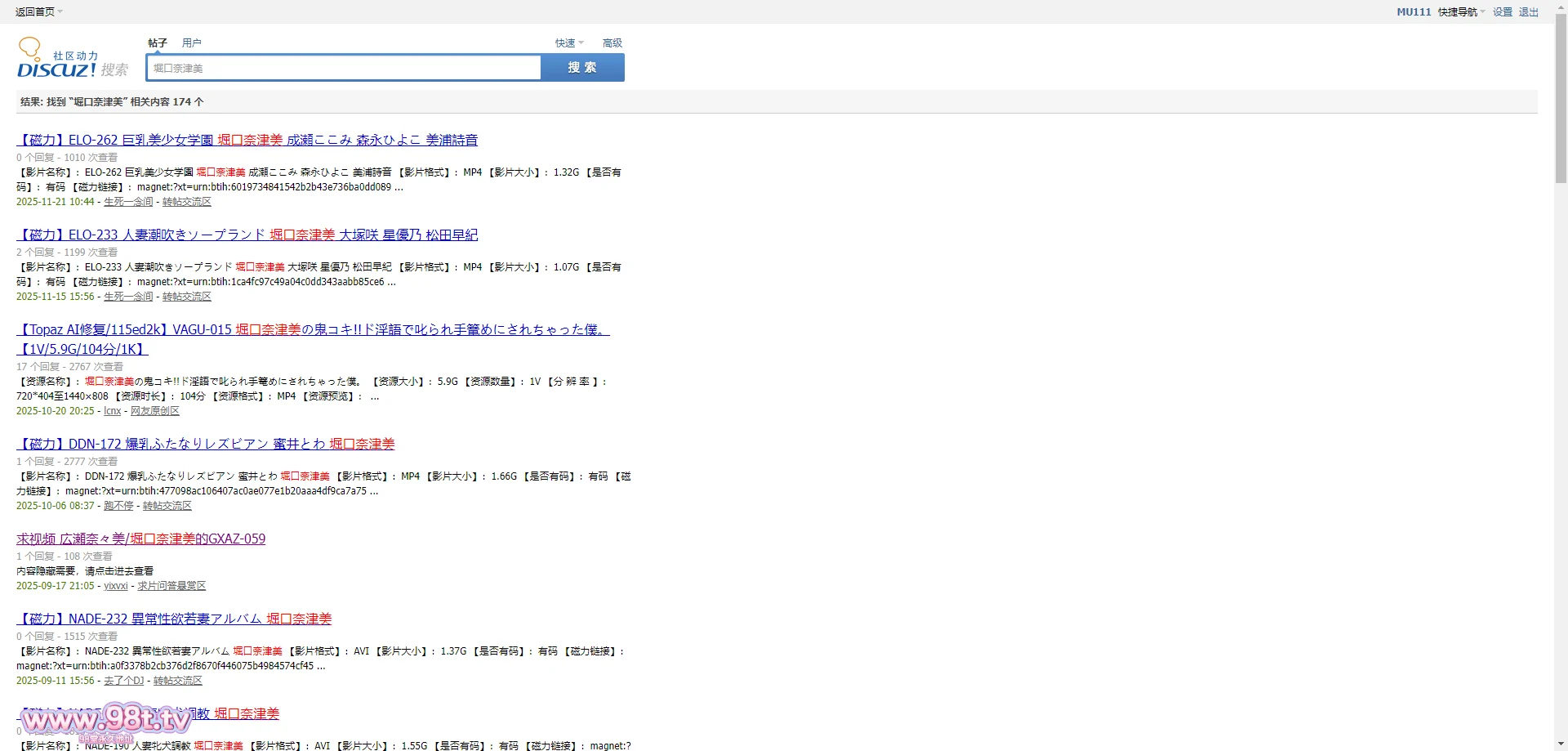Open the MU111 user profile link
1568x751 pixels.
[1413, 11]
